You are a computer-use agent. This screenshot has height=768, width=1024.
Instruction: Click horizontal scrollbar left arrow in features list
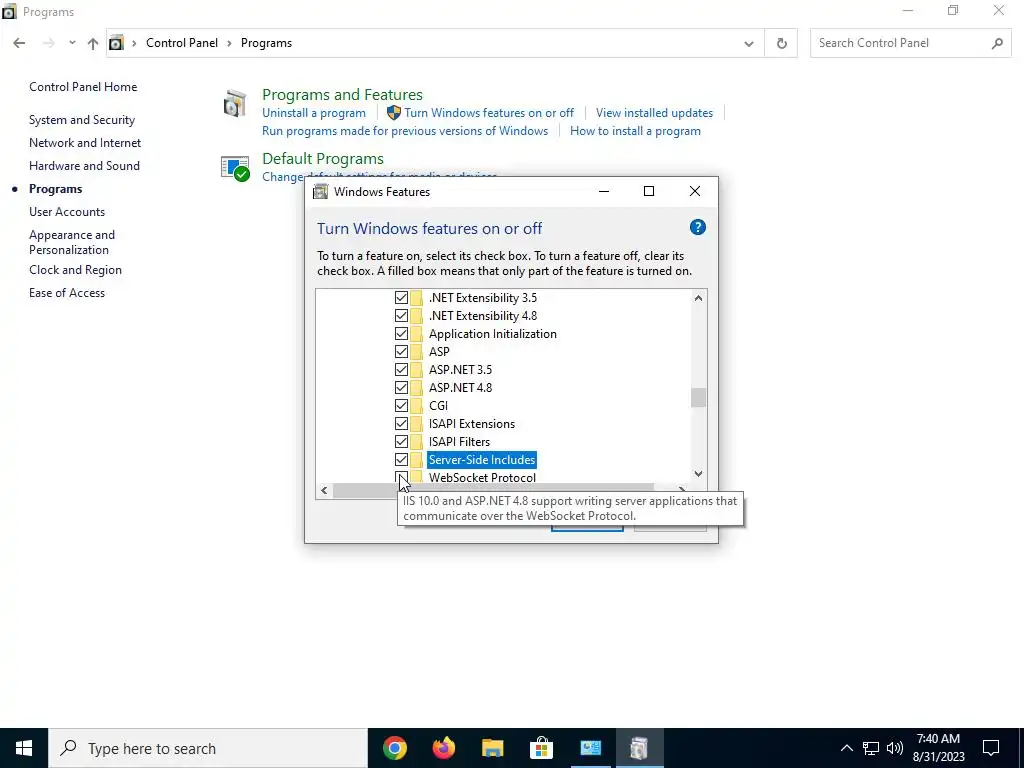[325, 490]
